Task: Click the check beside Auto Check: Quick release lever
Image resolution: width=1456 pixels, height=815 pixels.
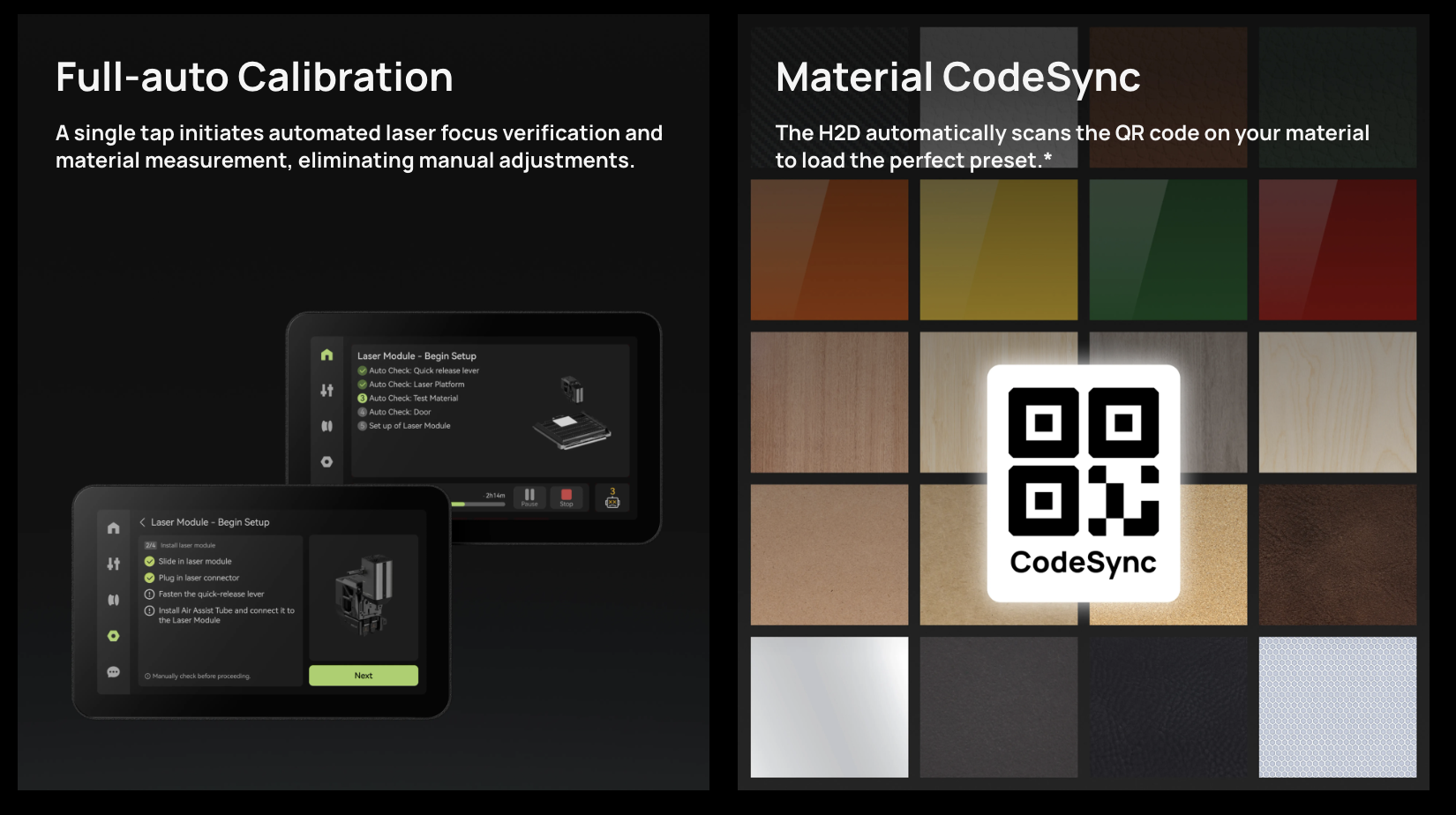Action: (362, 370)
